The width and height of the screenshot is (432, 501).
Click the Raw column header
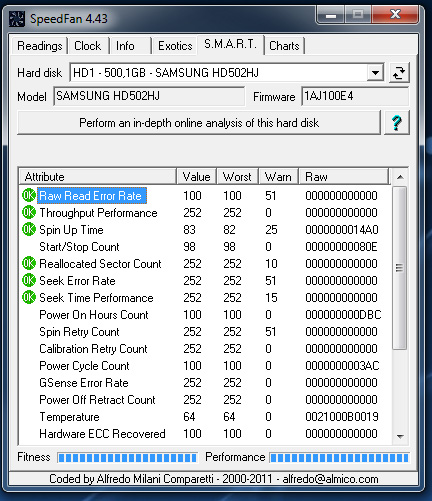[344, 176]
